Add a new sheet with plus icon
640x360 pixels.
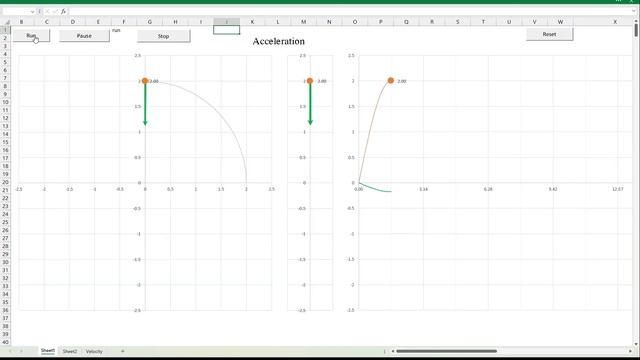coord(122,351)
